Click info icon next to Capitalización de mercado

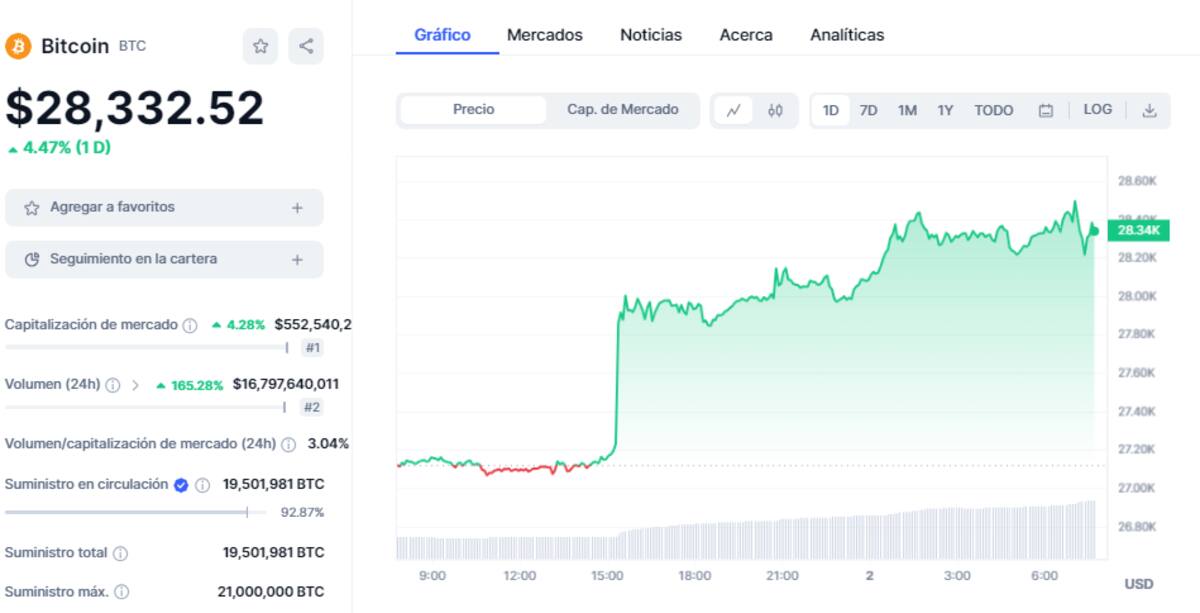[190, 325]
